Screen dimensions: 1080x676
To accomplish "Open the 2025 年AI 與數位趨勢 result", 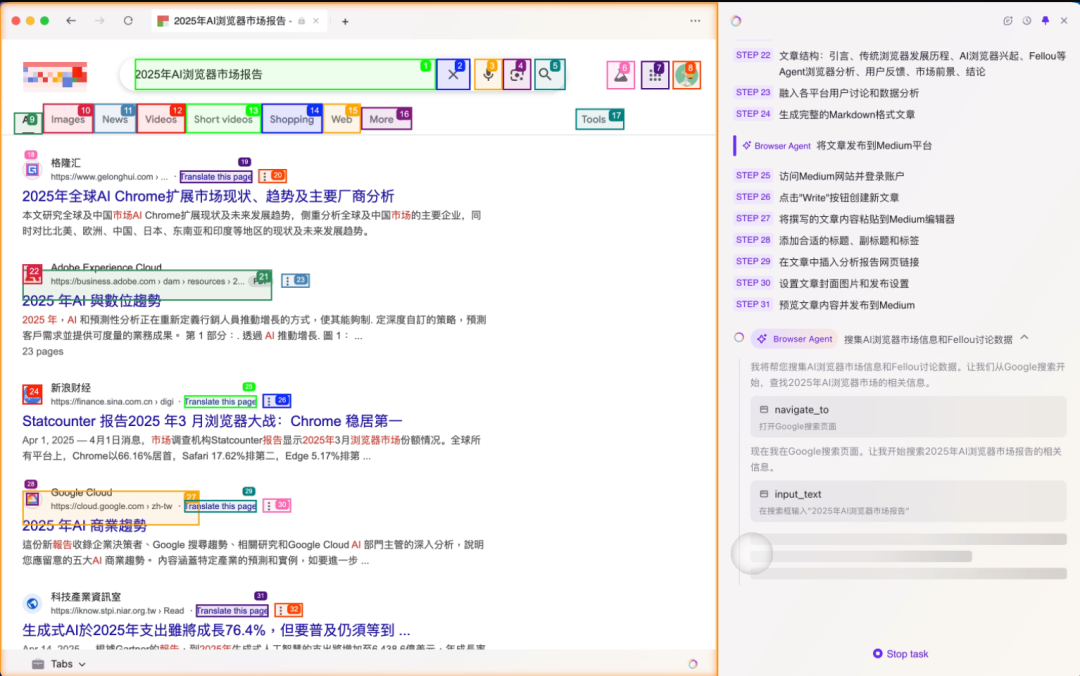I will coord(92,300).
